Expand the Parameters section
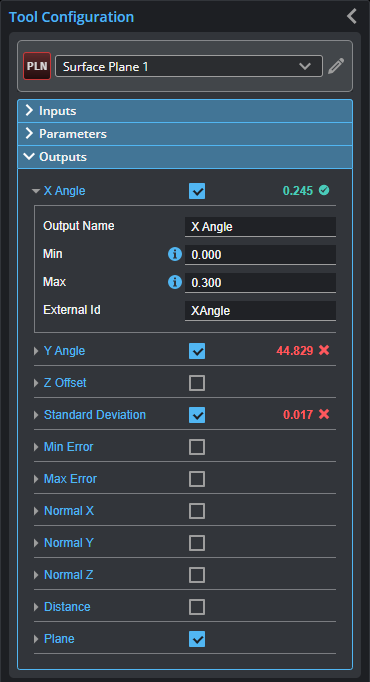This screenshot has width=370, height=682. [185, 134]
